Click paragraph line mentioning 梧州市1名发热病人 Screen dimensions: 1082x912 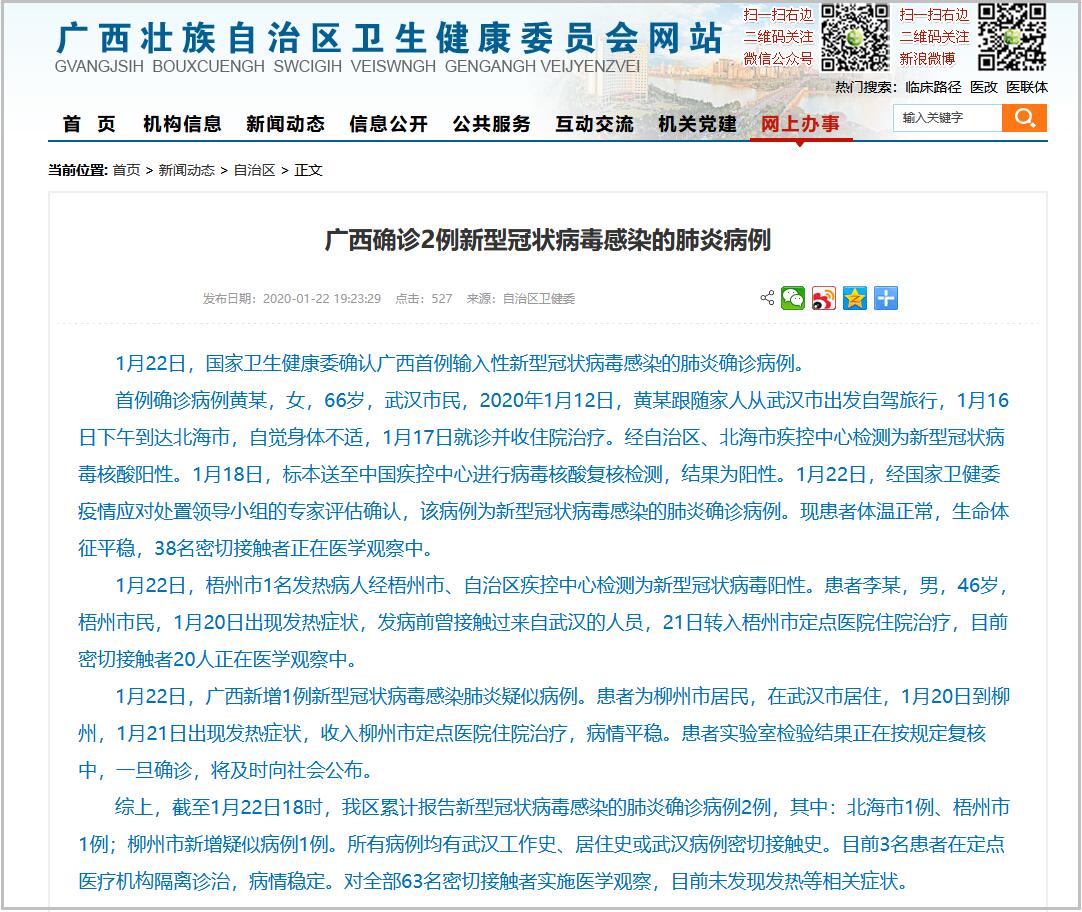[562, 585]
